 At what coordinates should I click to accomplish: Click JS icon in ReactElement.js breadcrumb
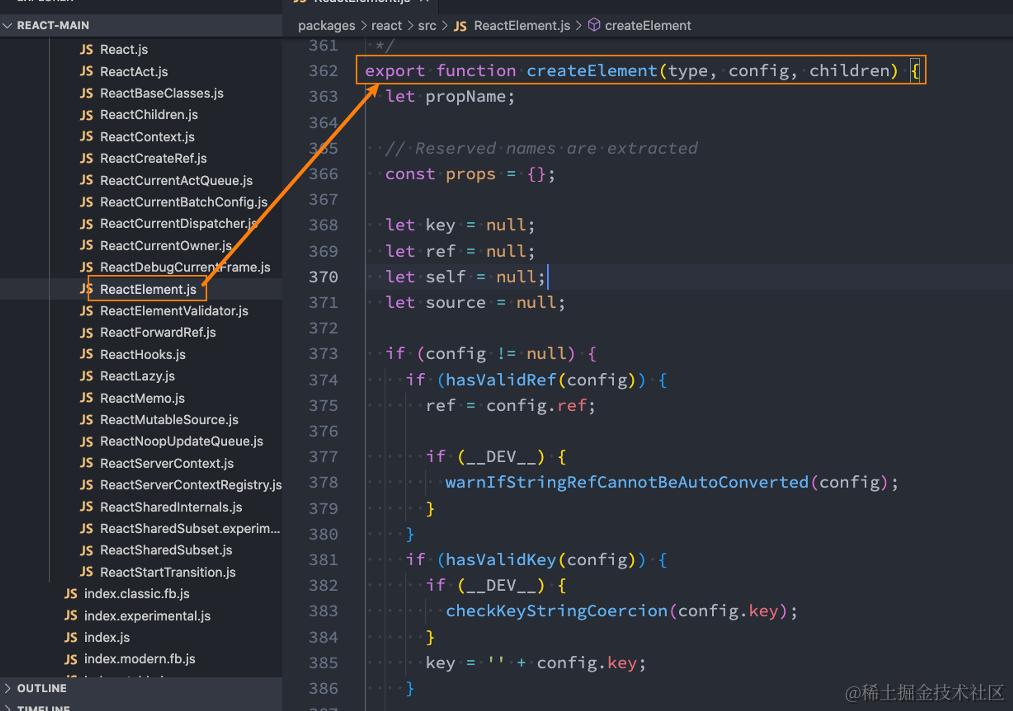coord(460,26)
